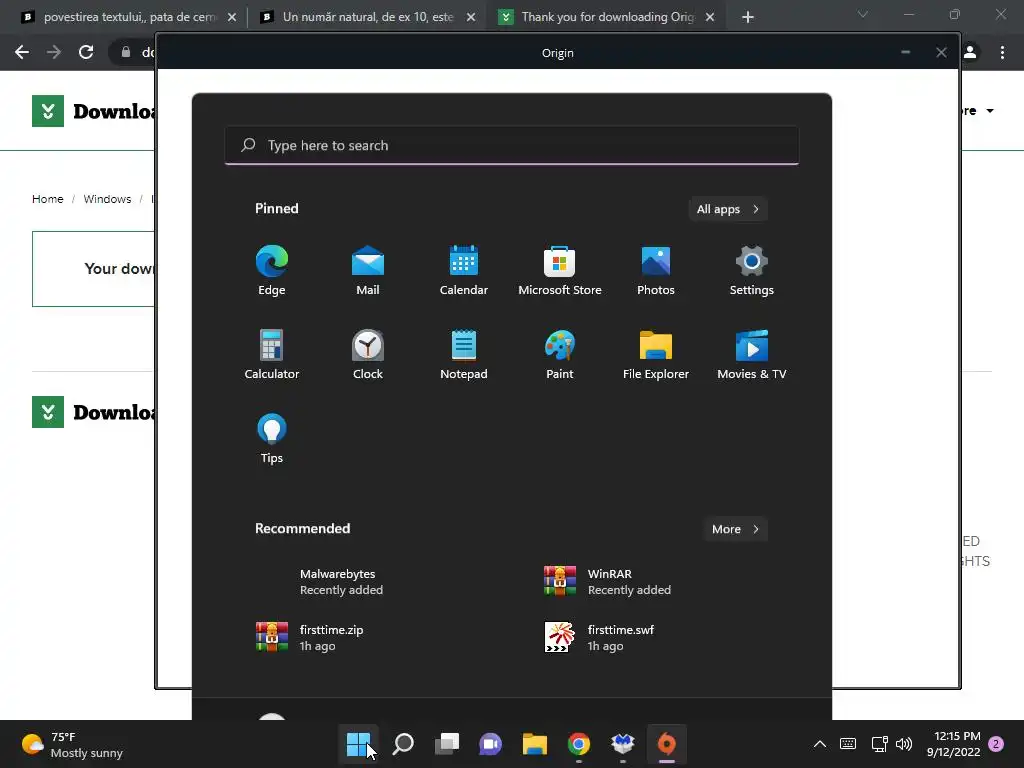Image resolution: width=1024 pixels, height=768 pixels.
Task: Launch Movies & TV app
Action: 752,355
